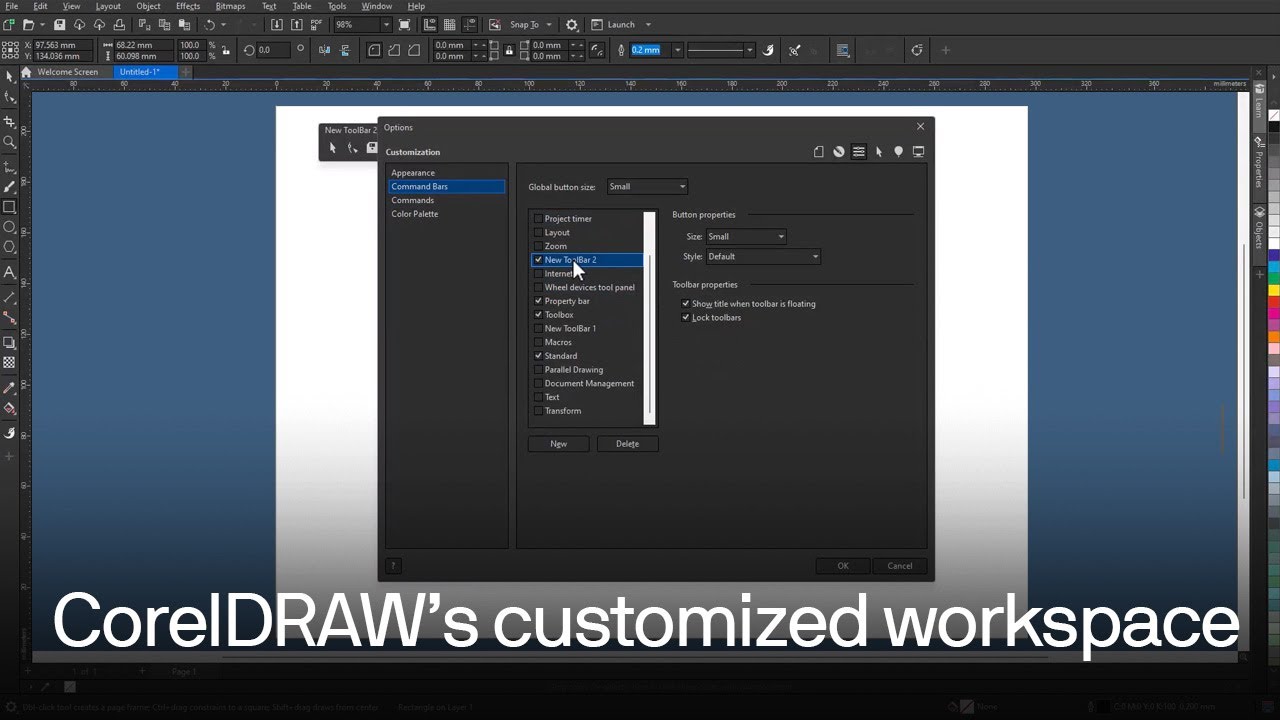Enable the Layout toolbar checkbox
Viewport: 1280px width, 720px height.
[x=538, y=232]
